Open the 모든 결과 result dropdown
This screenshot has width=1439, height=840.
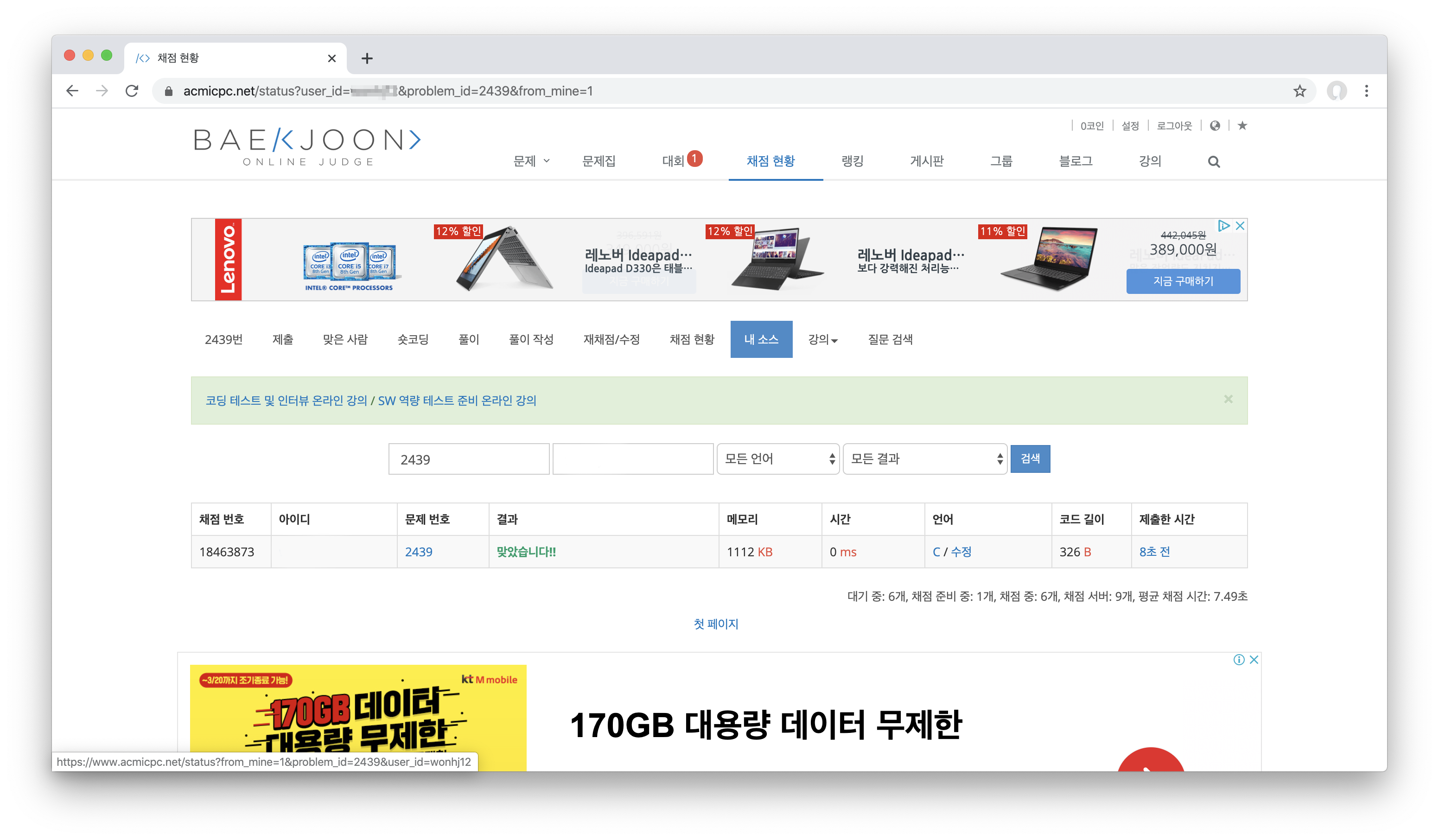(x=924, y=458)
